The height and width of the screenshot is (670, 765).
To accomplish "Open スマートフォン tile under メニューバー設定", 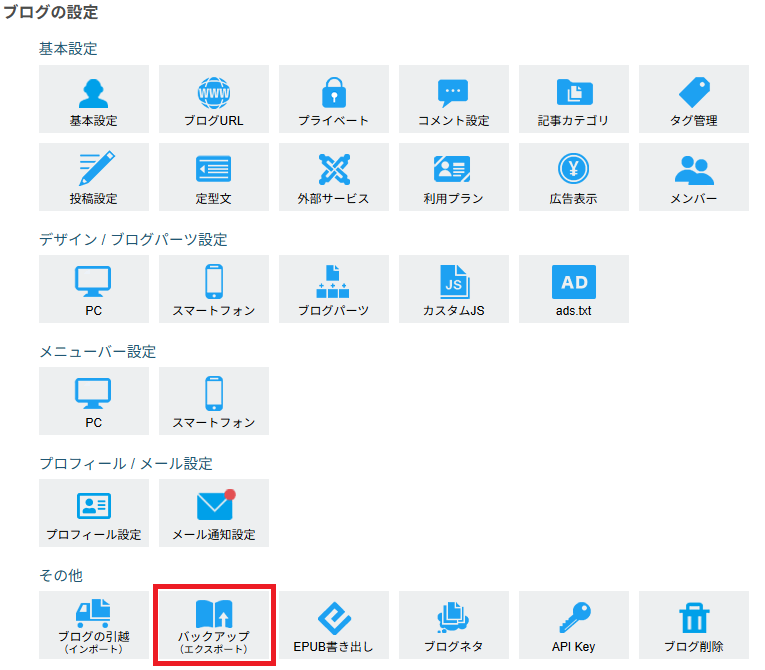I will tap(214, 401).
